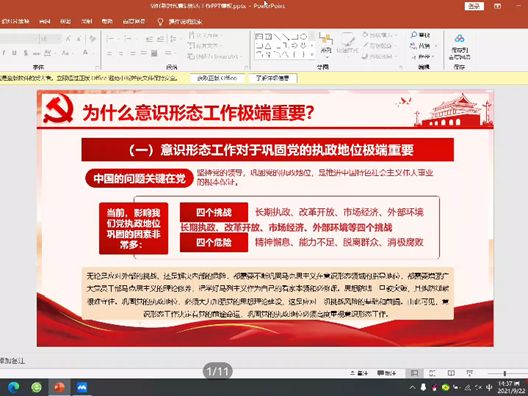Viewport: 528px width, 396px height.
Task: Open the Baidu Netdisk tab
Action: [x=134, y=21]
